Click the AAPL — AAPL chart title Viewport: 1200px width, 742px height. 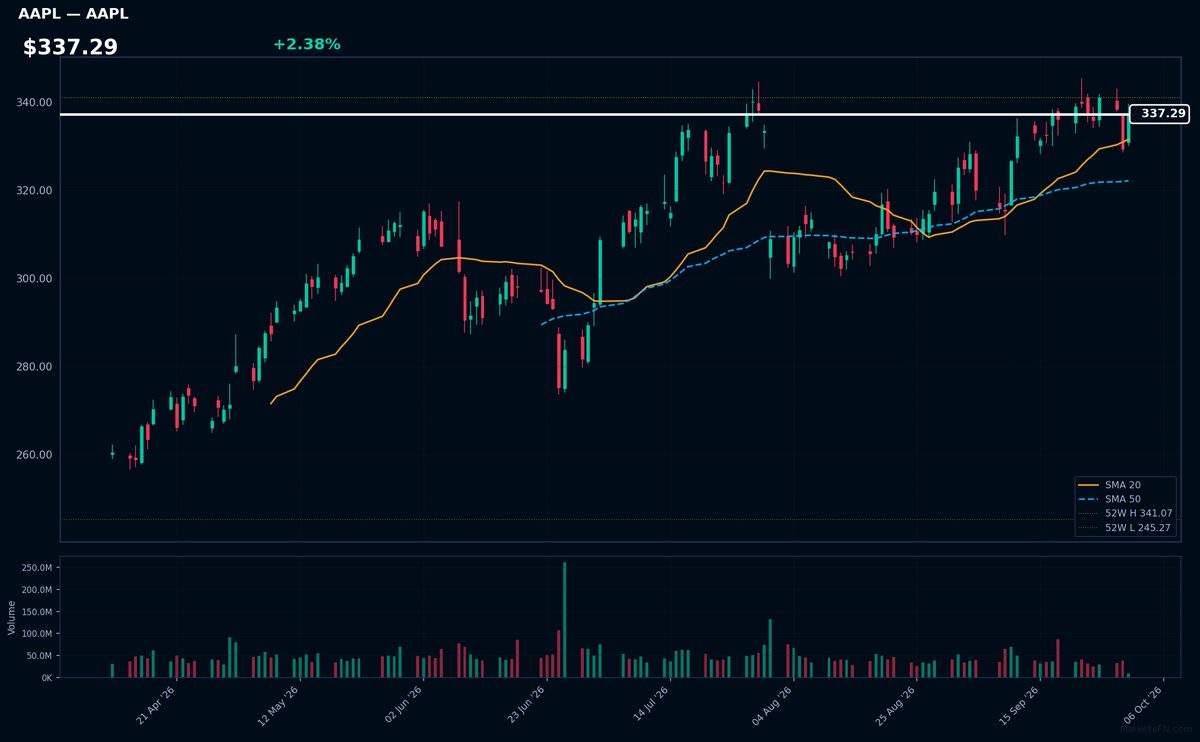tap(73, 14)
